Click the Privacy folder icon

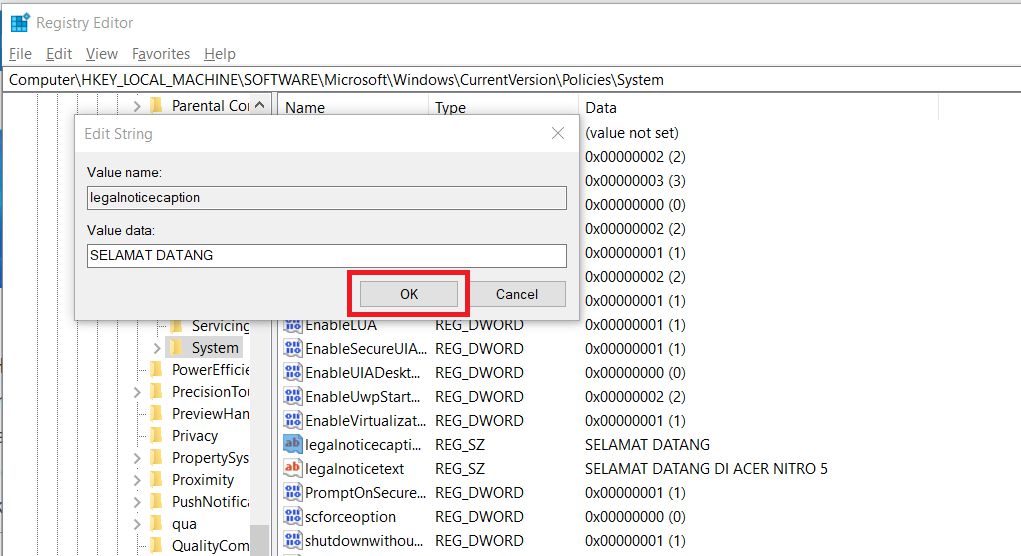click(x=156, y=435)
